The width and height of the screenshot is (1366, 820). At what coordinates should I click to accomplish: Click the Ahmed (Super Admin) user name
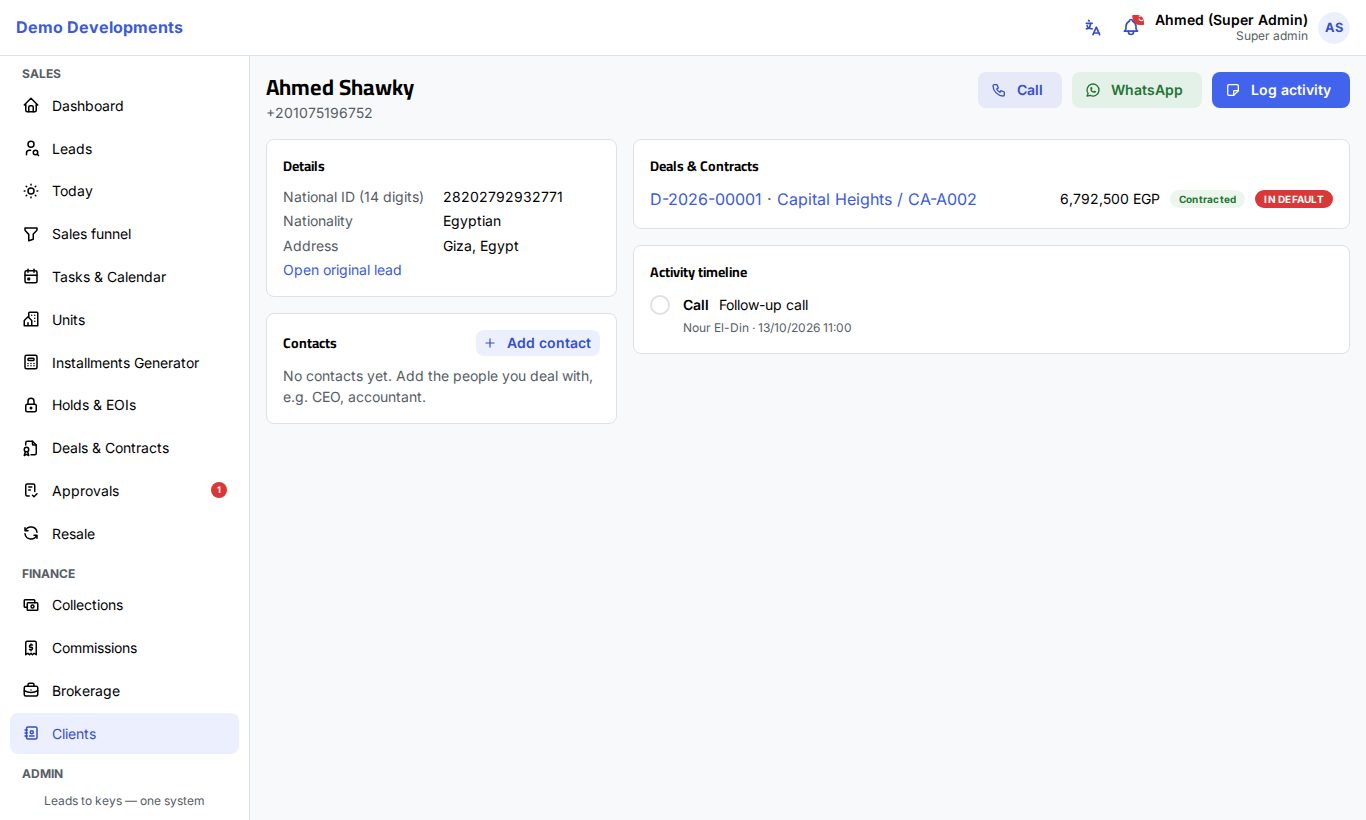[1231, 20]
